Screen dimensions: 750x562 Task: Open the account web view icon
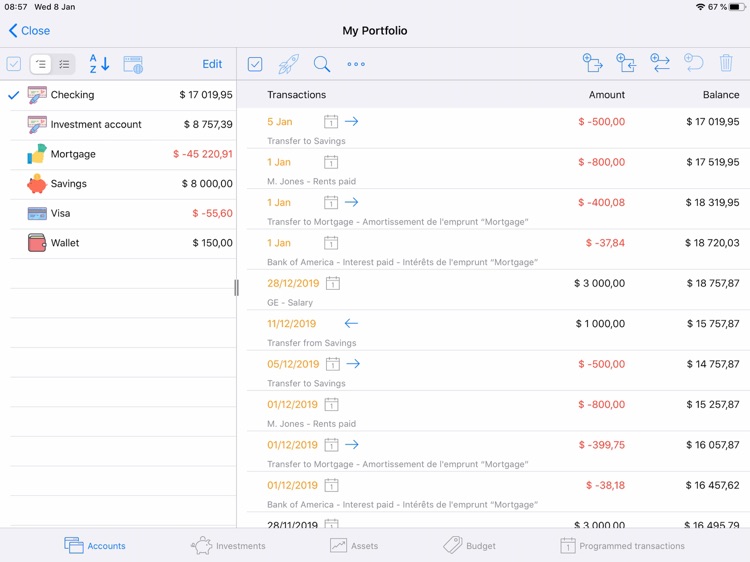133,64
